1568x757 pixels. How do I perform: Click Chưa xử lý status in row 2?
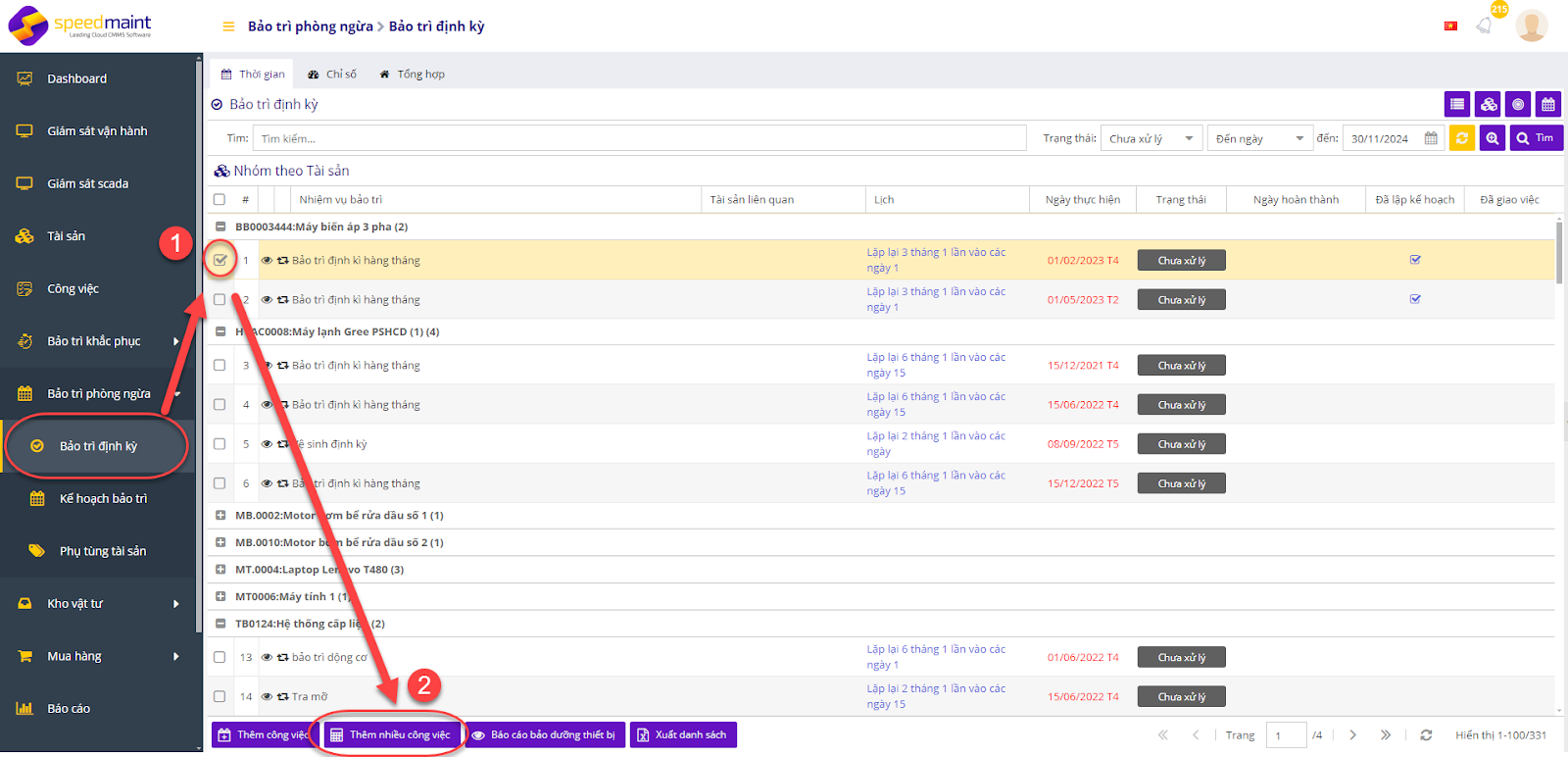point(1181,300)
